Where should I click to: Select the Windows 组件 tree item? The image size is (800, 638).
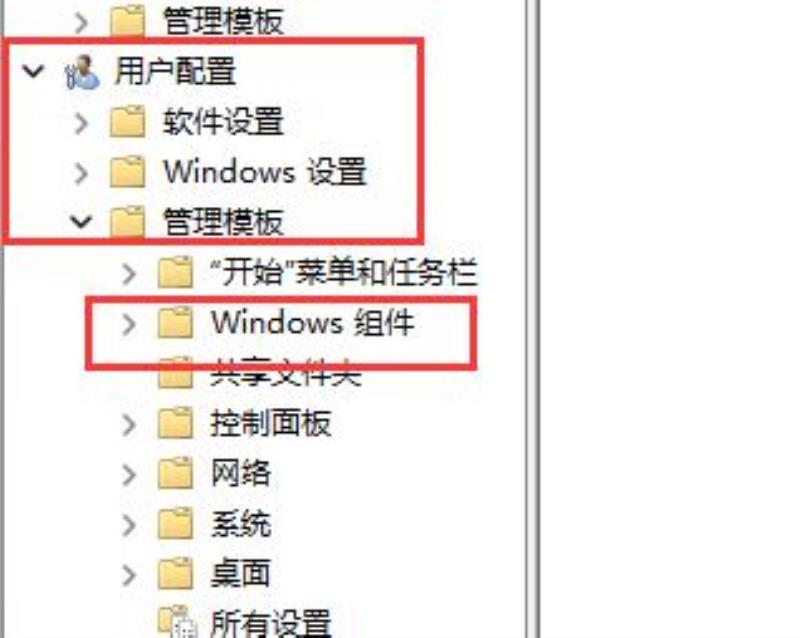click(x=312, y=323)
